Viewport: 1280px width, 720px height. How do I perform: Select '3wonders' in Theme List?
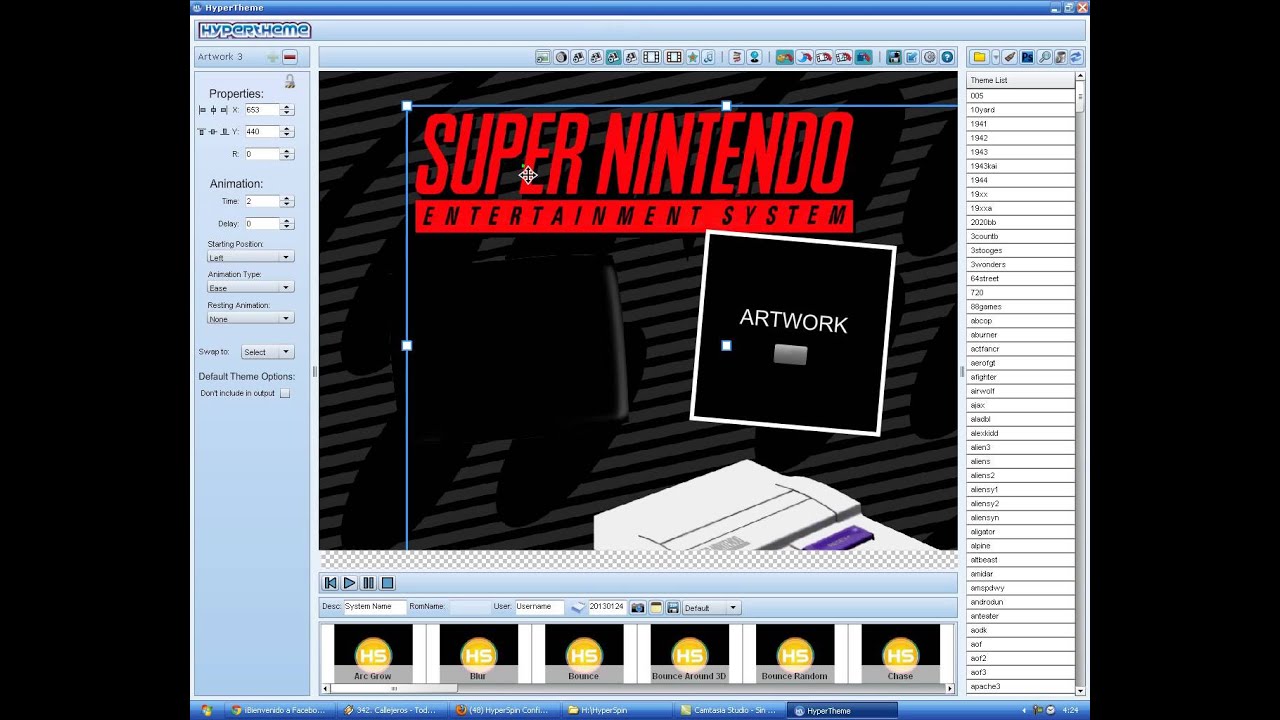pos(1020,264)
